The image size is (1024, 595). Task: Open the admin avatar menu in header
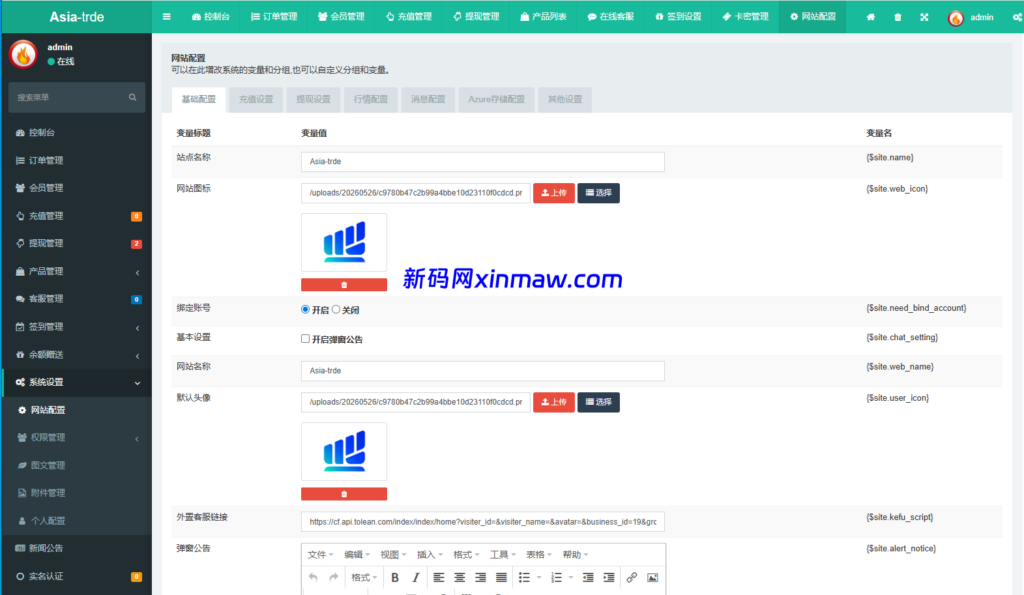click(971, 18)
